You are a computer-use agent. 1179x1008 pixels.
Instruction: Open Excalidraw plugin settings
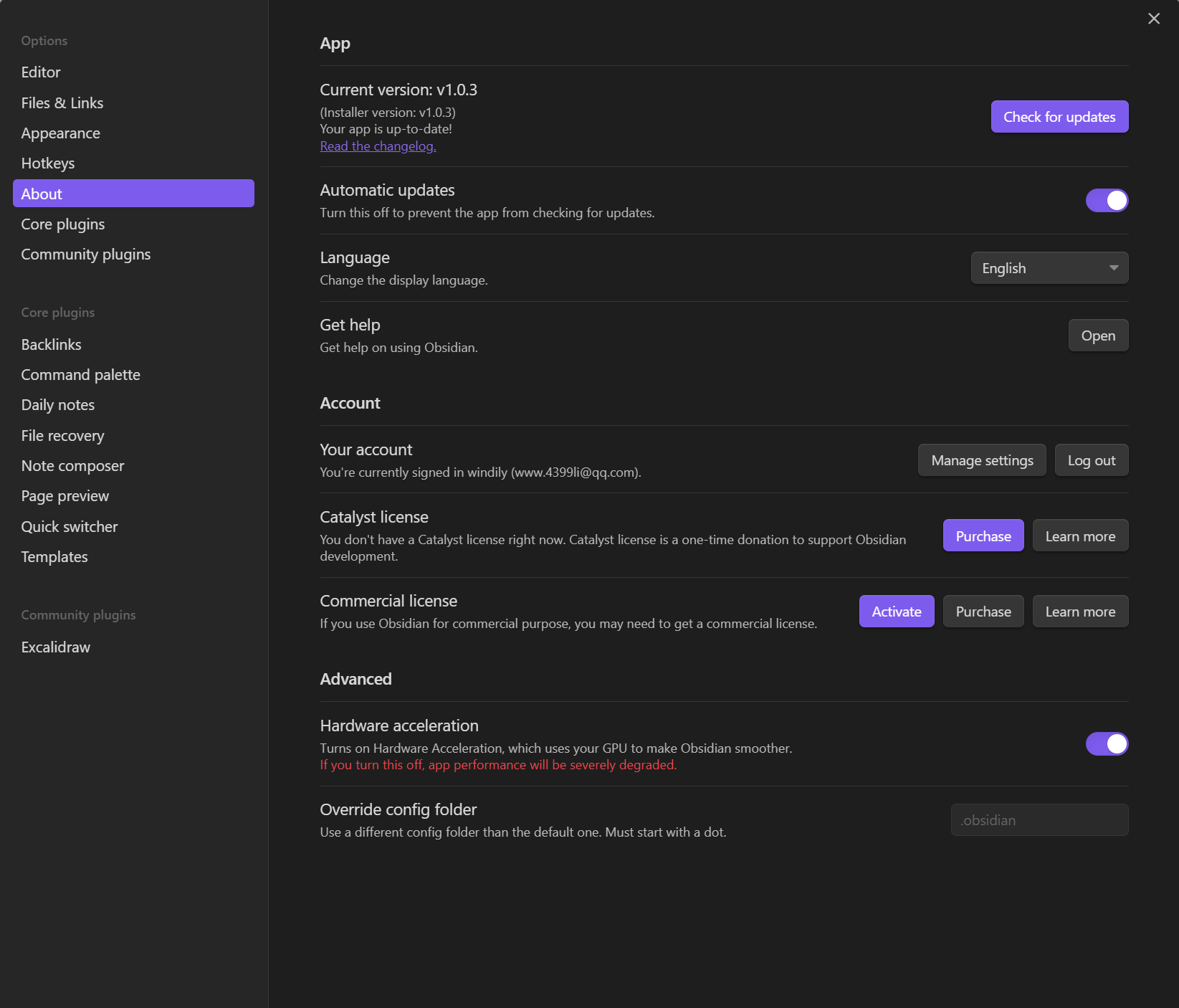[56, 647]
